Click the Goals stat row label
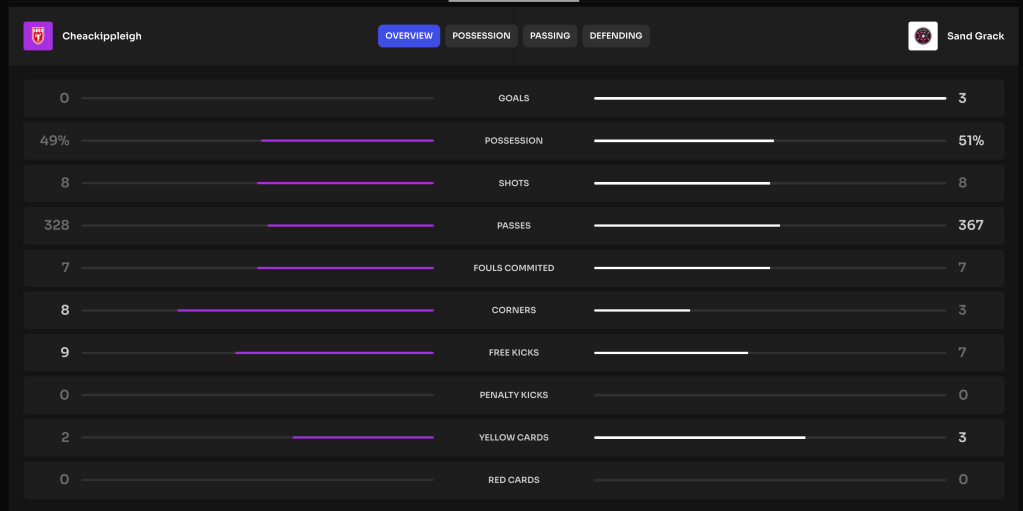The height and width of the screenshot is (511, 1023). 514,99
